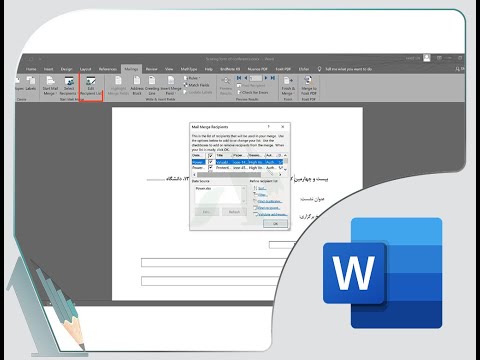Open the Insert ribbon tab

pos(49,69)
